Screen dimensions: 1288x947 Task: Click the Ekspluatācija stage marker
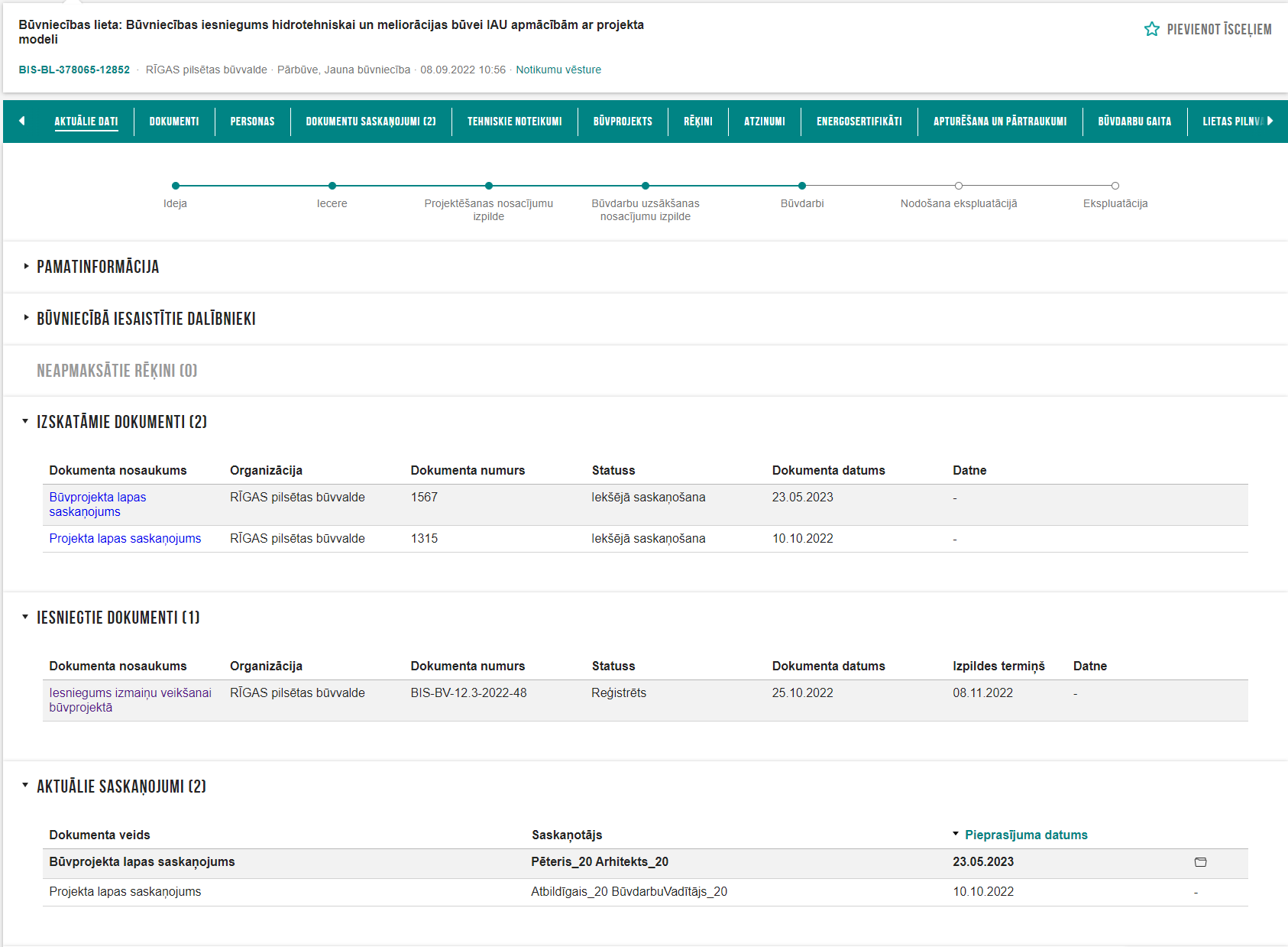tap(1115, 186)
